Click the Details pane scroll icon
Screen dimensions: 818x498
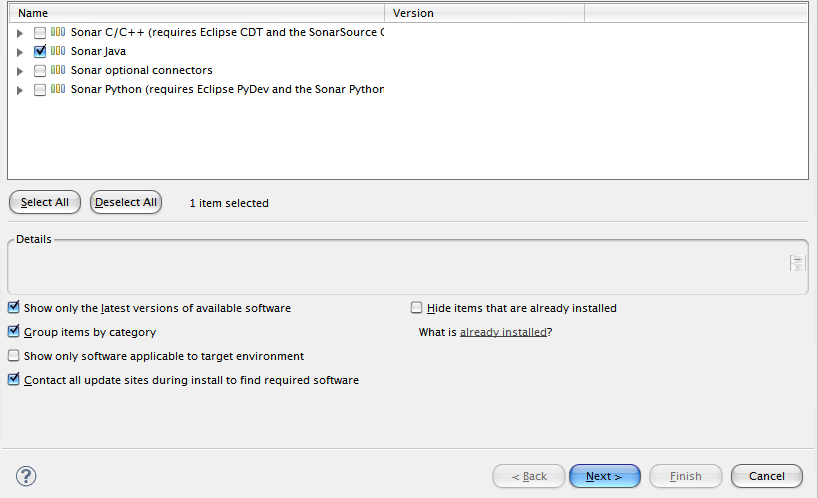pyautogui.click(x=796, y=264)
